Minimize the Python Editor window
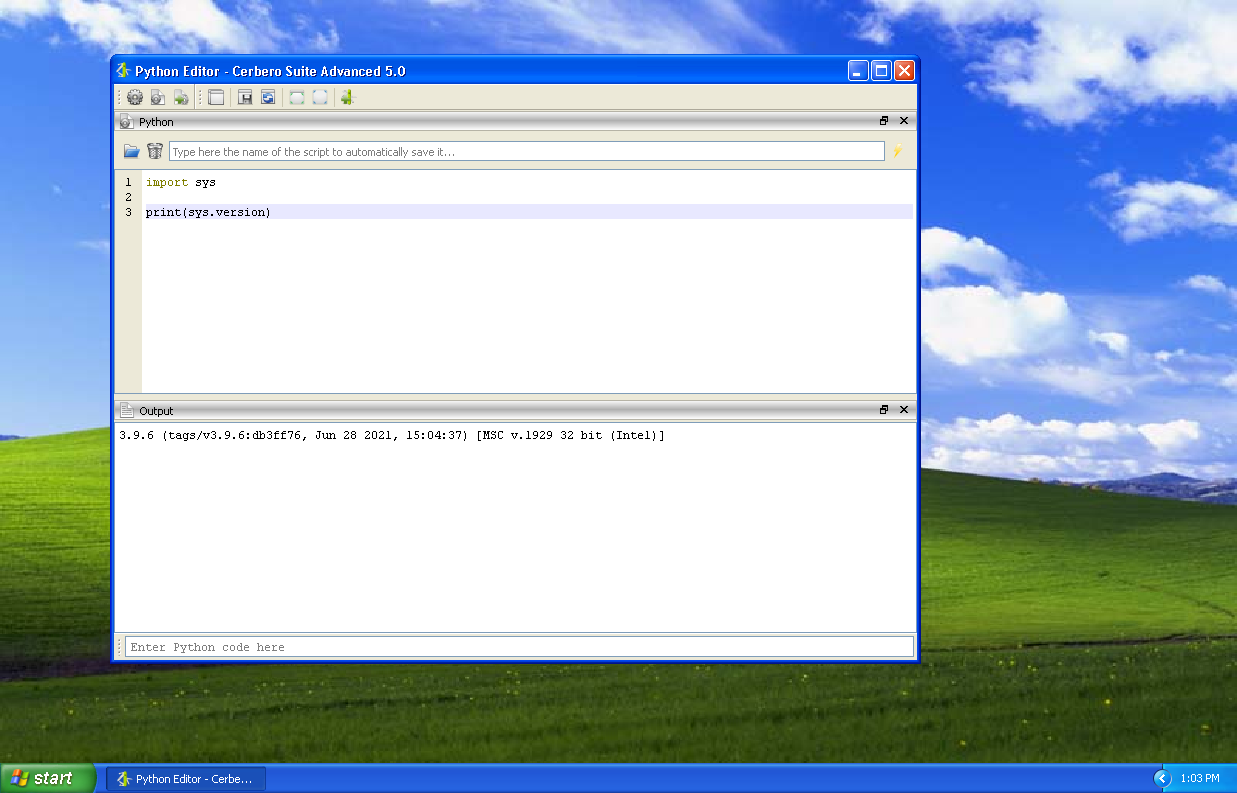 858,70
